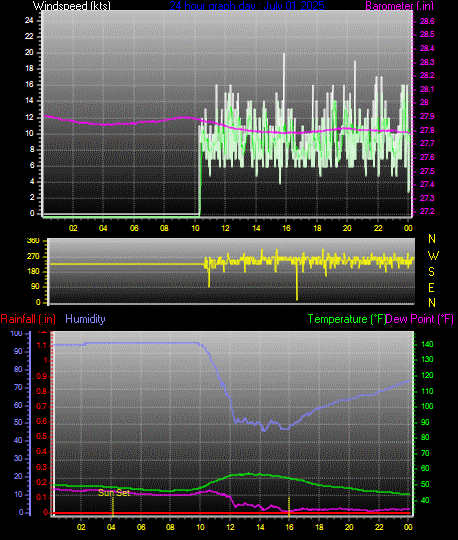Click the 04 hour label under the temperature graph
This screenshot has height=540, width=458.
pyautogui.click(x=111, y=527)
